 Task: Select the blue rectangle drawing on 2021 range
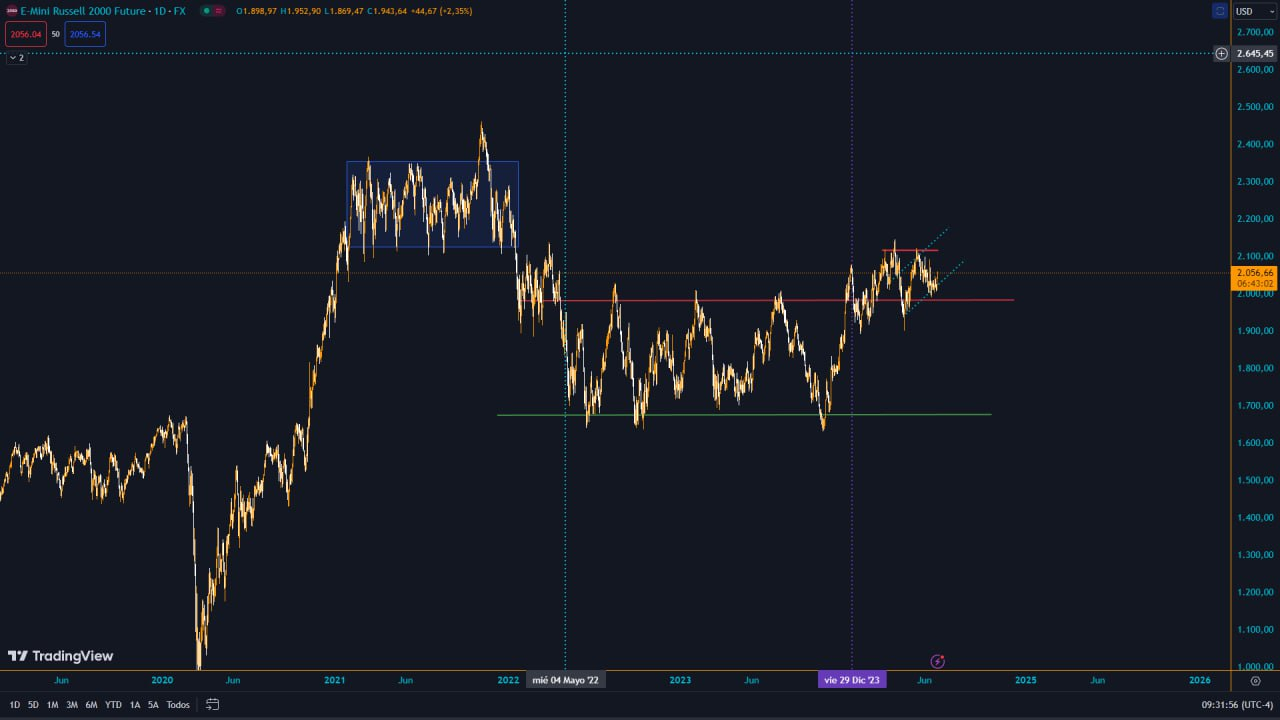[432, 204]
